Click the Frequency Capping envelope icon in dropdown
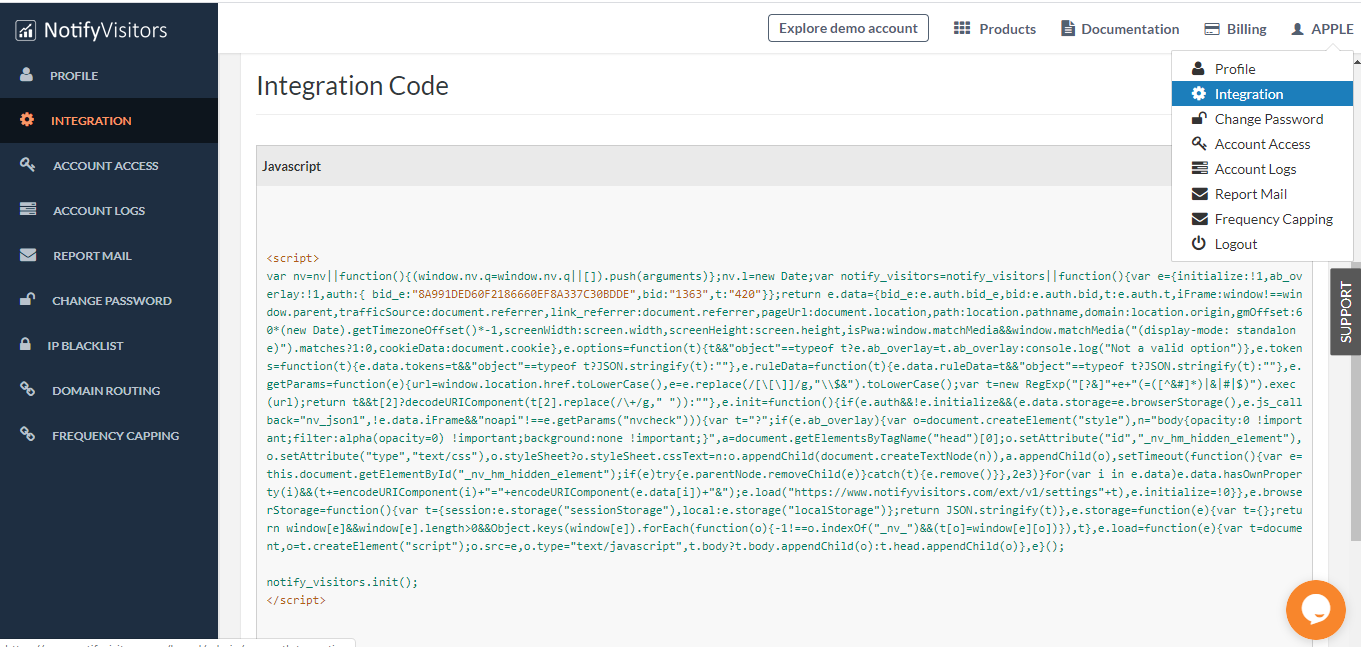Screen dimensions: 1361x647 (1199, 218)
